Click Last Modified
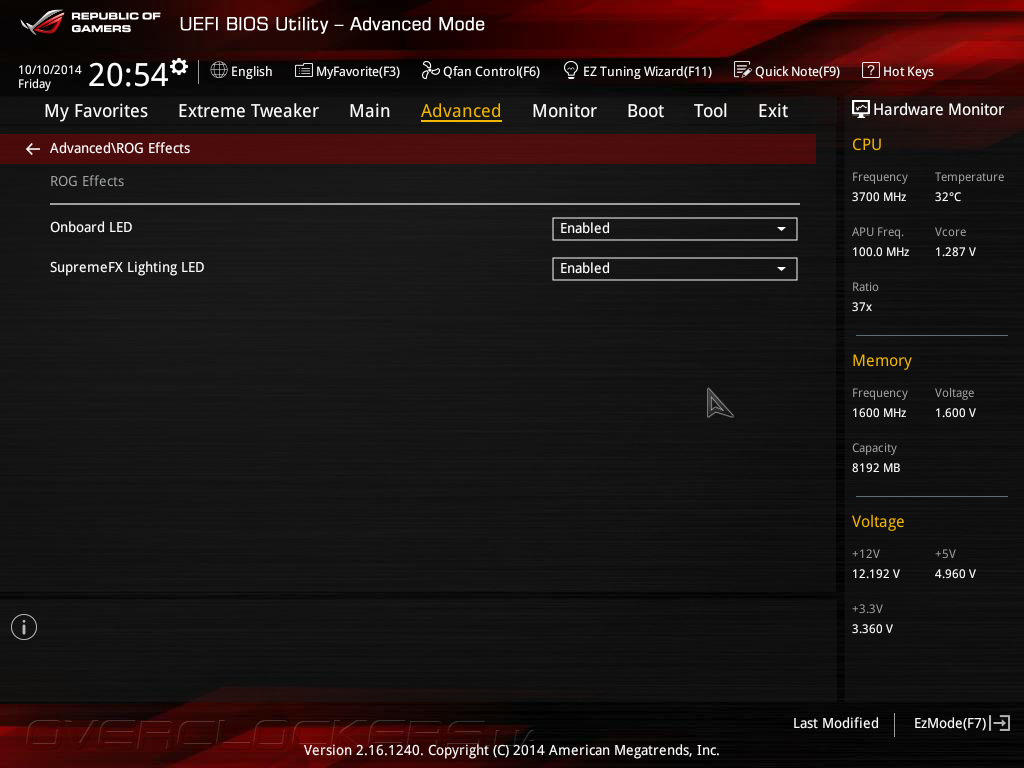 pos(836,724)
